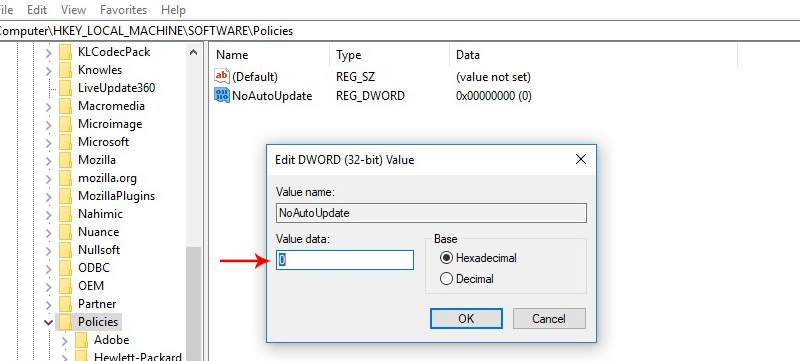Select the Nuance key label
800x361 pixels.
(x=98, y=232)
